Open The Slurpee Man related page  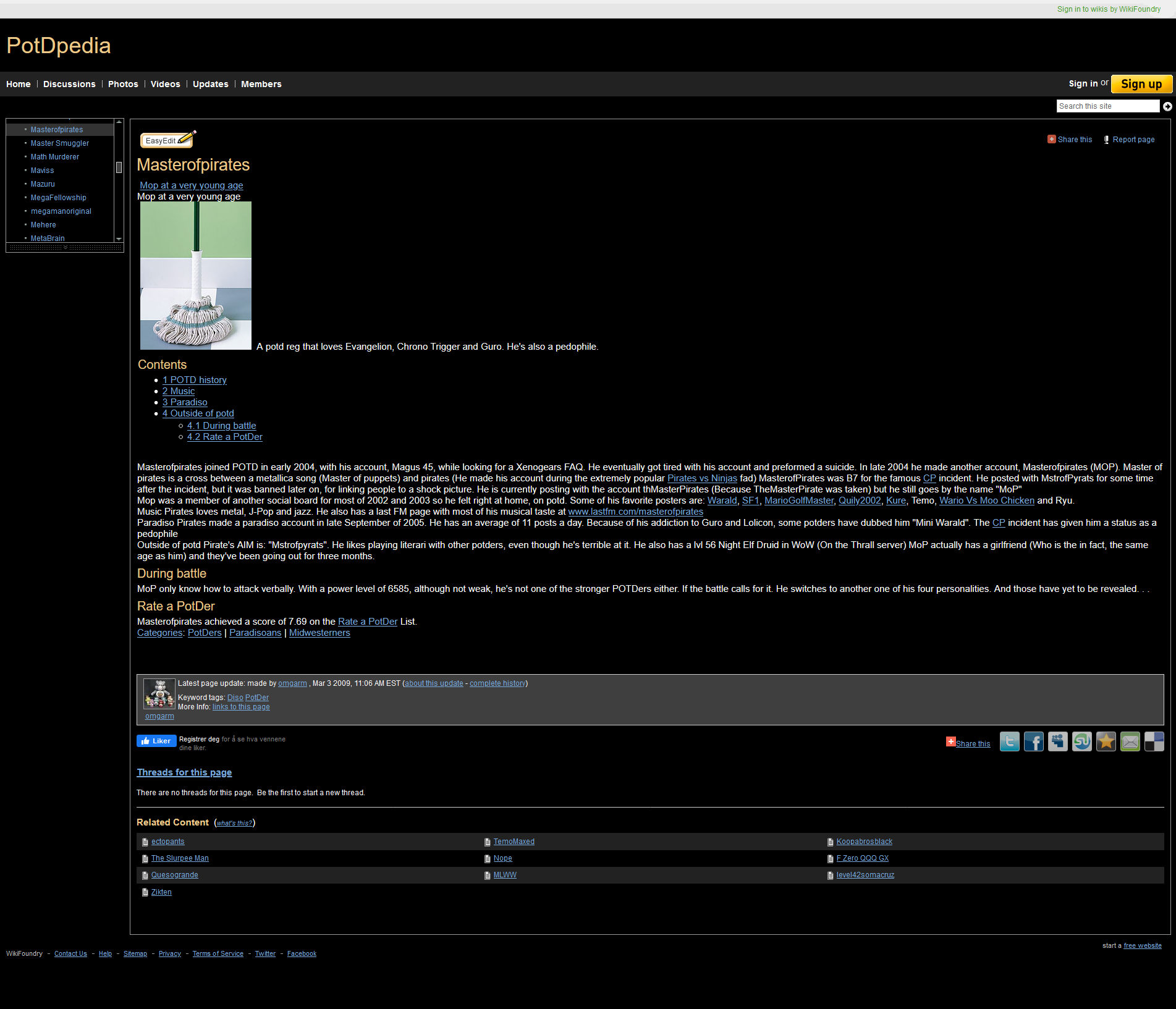[x=180, y=858]
